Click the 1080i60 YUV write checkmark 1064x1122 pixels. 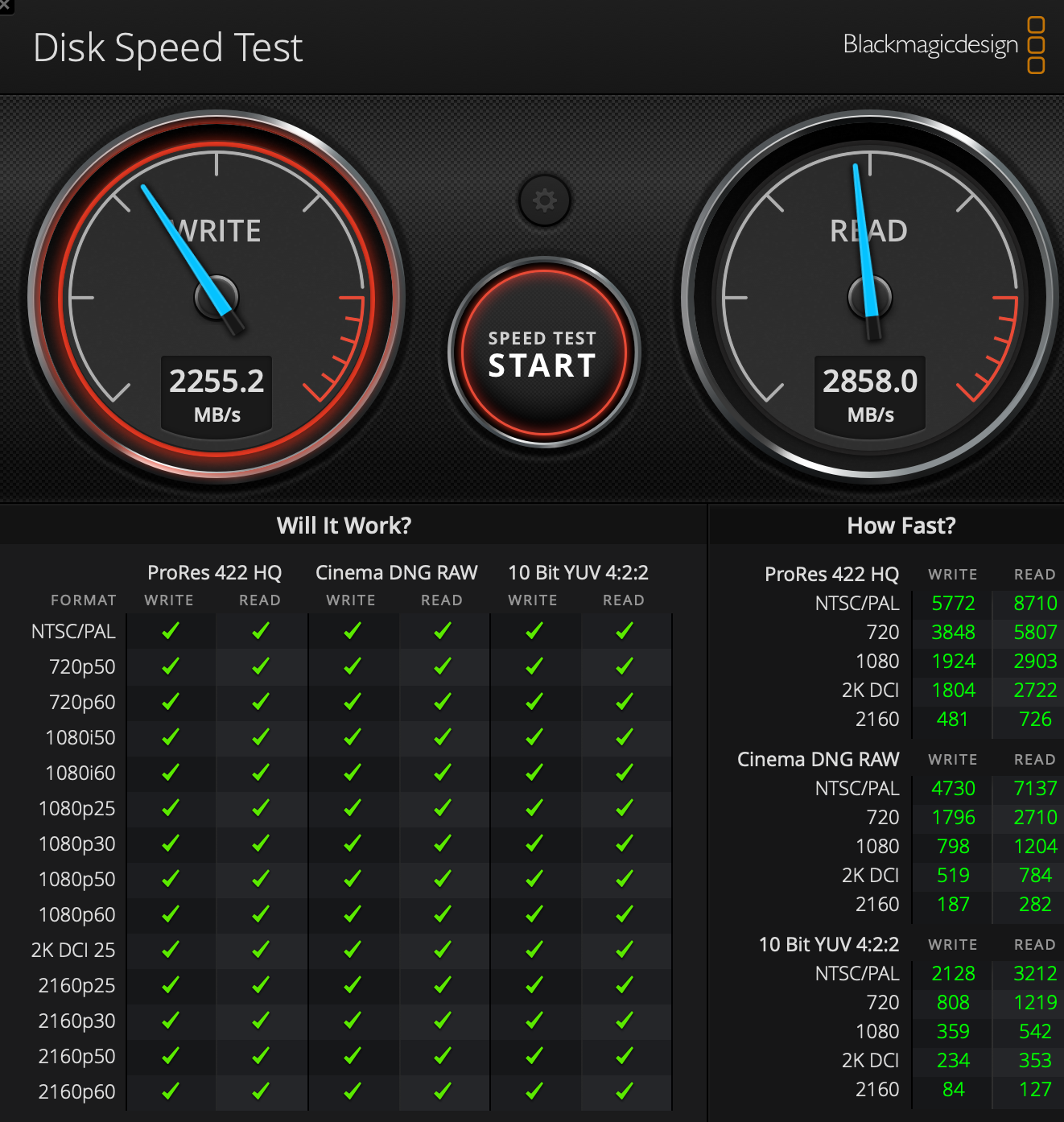[x=534, y=773]
